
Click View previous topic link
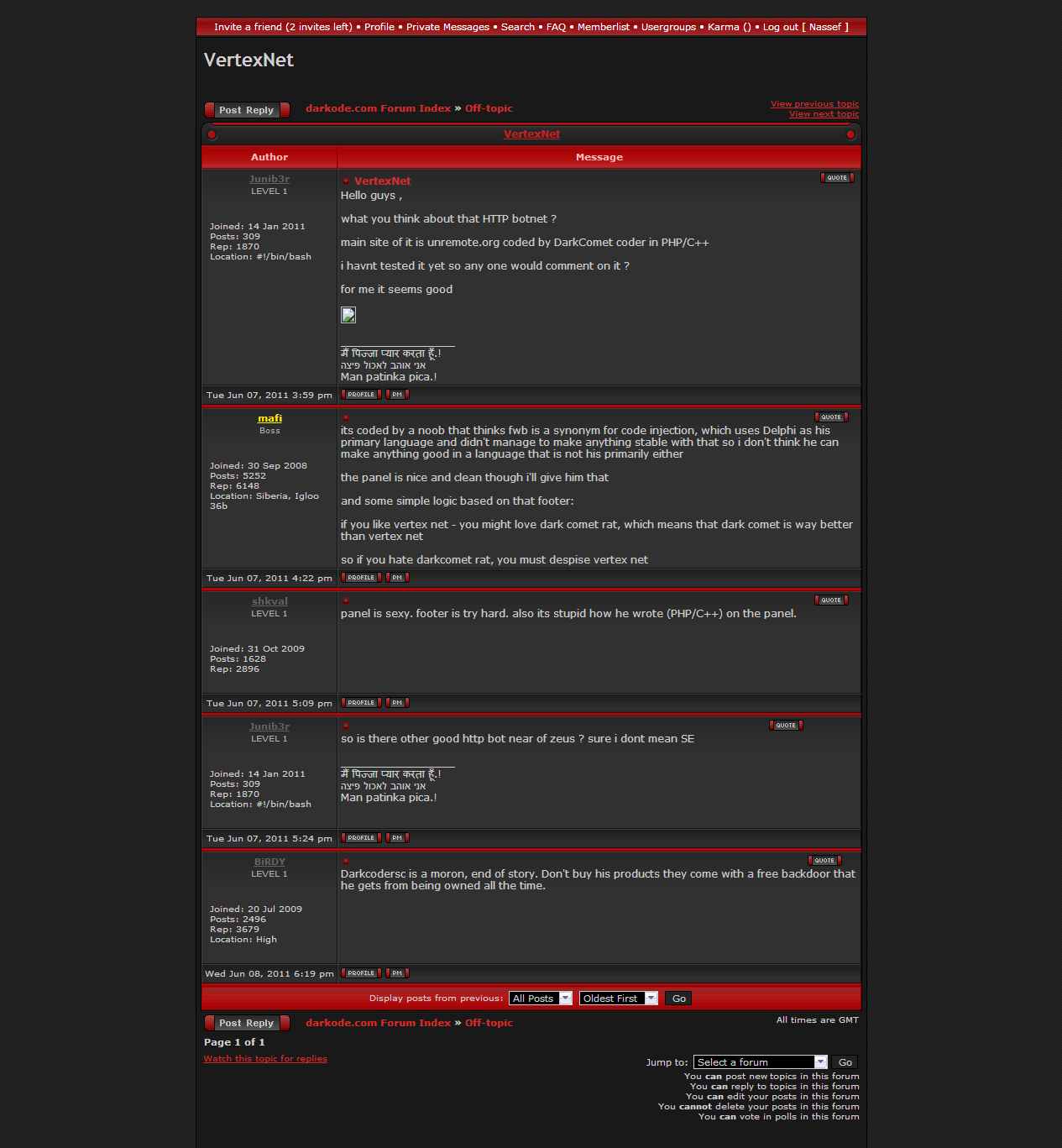(x=814, y=104)
